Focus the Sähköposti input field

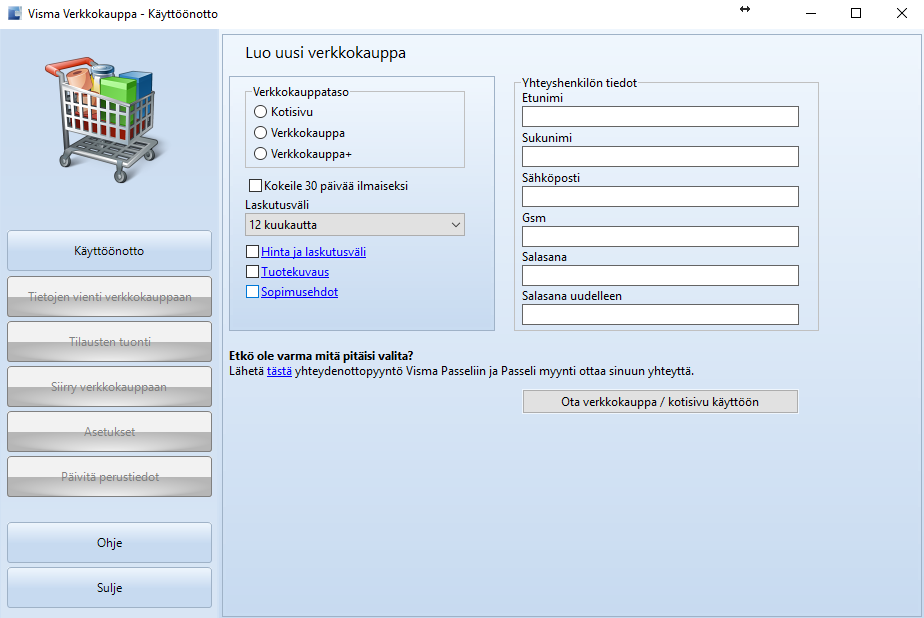pyautogui.click(x=660, y=197)
